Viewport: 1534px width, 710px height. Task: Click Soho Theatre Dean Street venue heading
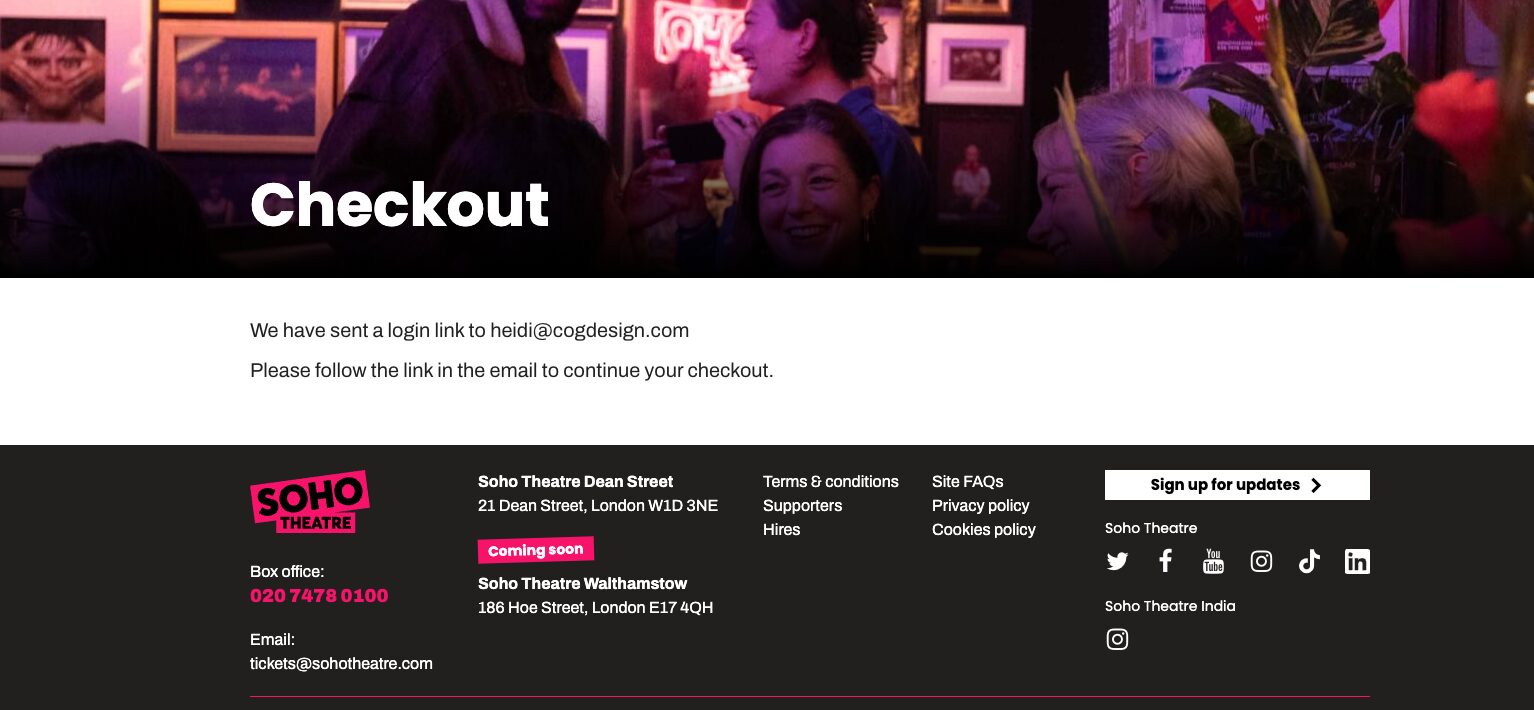575,482
